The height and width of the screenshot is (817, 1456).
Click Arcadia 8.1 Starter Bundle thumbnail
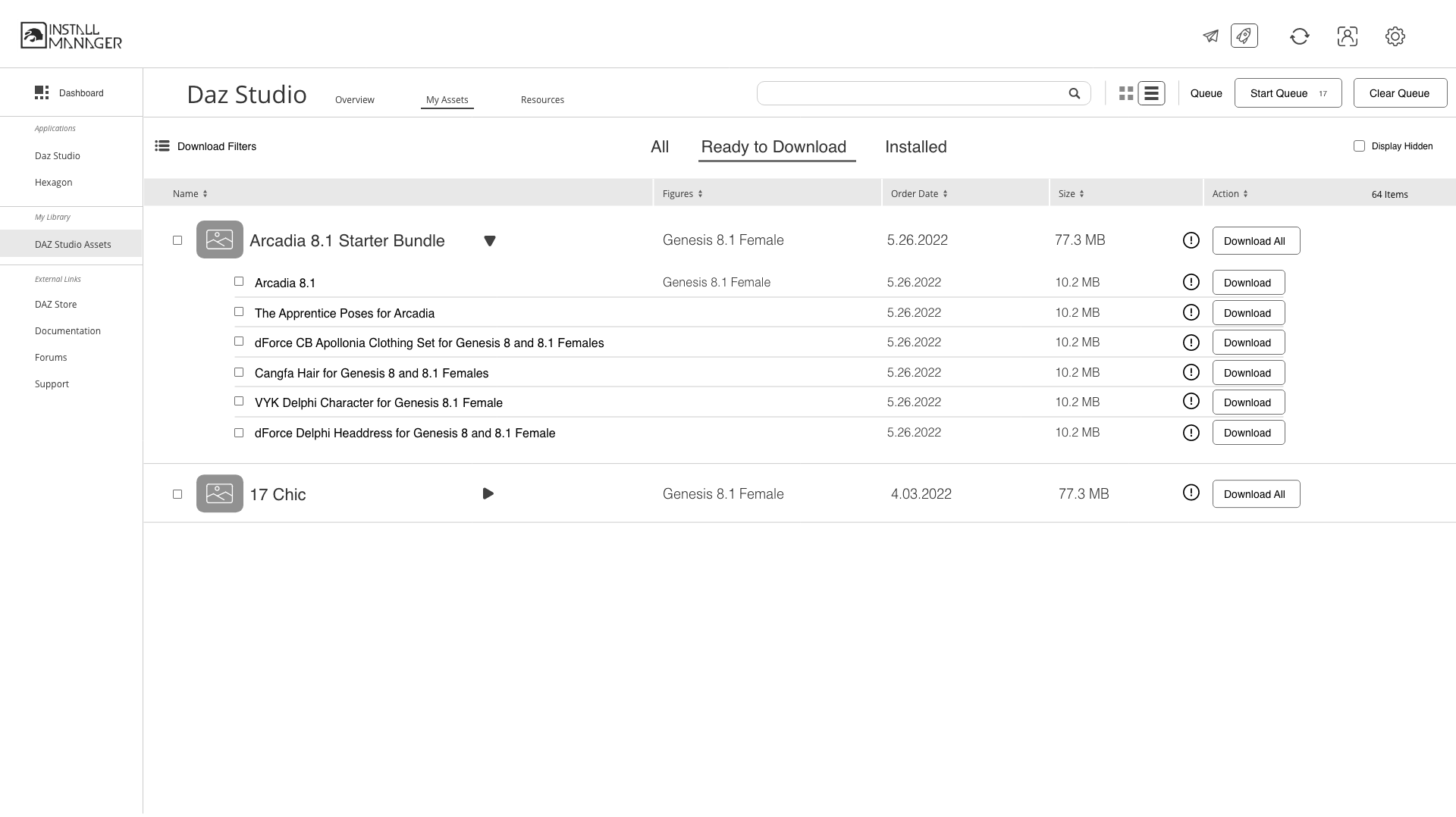[220, 239]
